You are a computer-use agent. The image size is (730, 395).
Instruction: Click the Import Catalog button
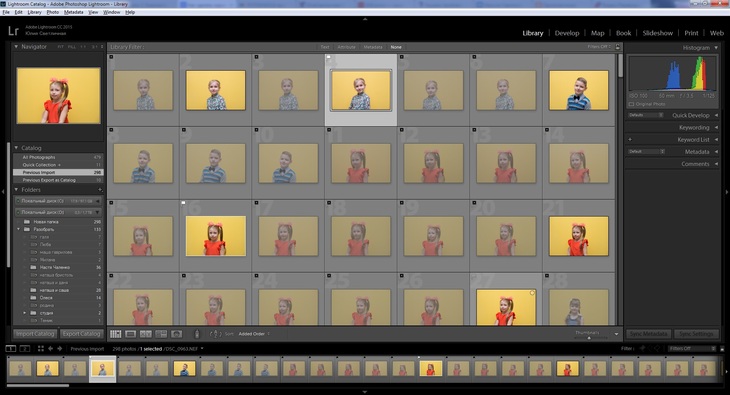pos(35,334)
